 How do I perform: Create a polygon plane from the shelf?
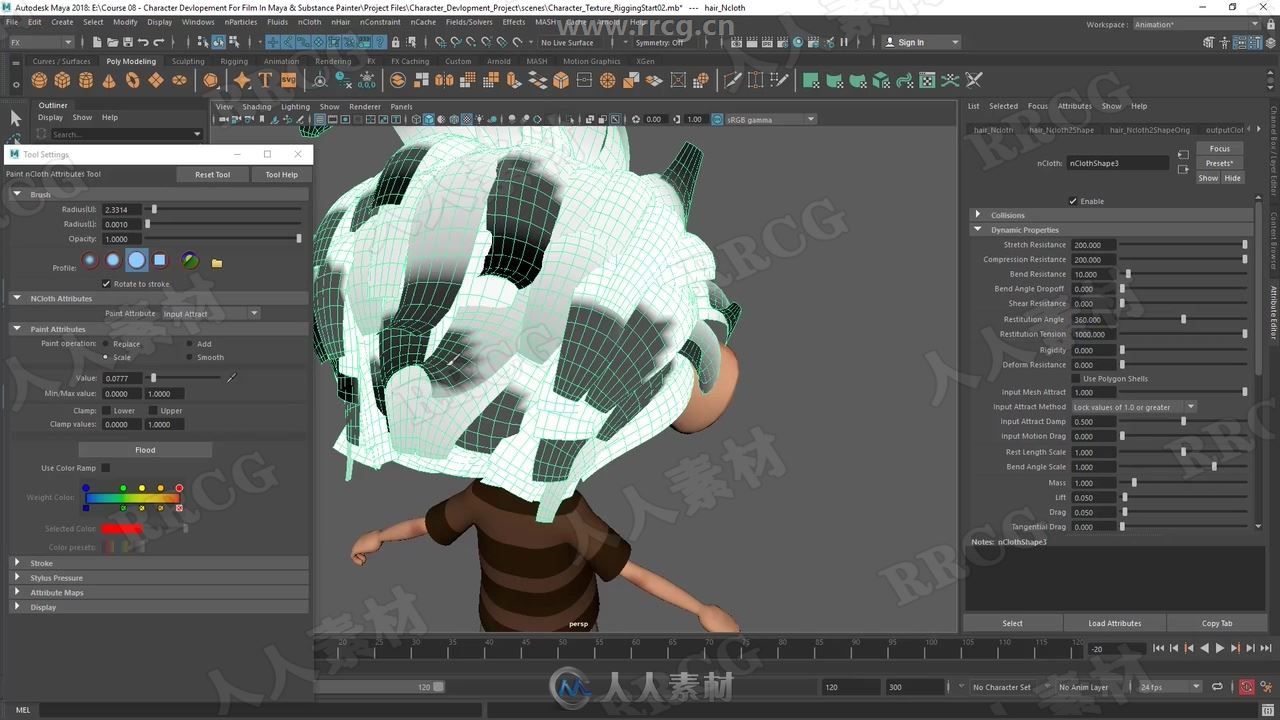click(156, 81)
